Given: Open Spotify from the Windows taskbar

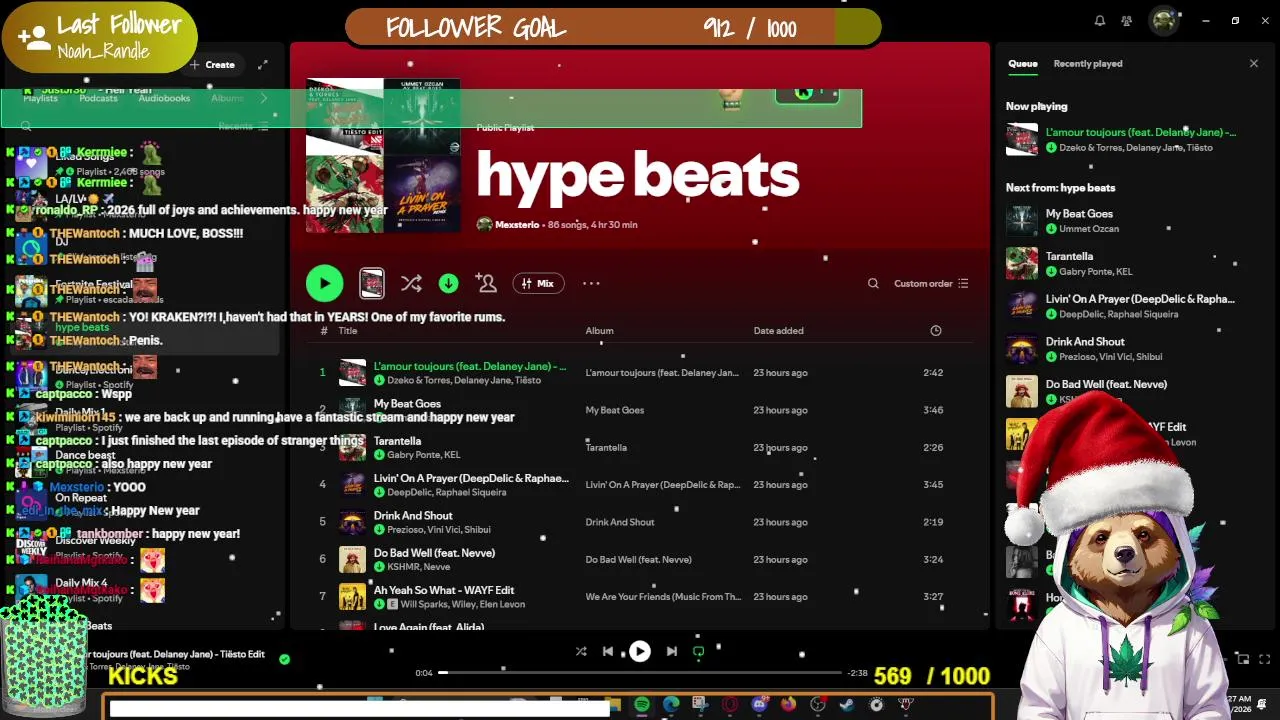Looking at the screenshot, I should (x=642, y=705).
